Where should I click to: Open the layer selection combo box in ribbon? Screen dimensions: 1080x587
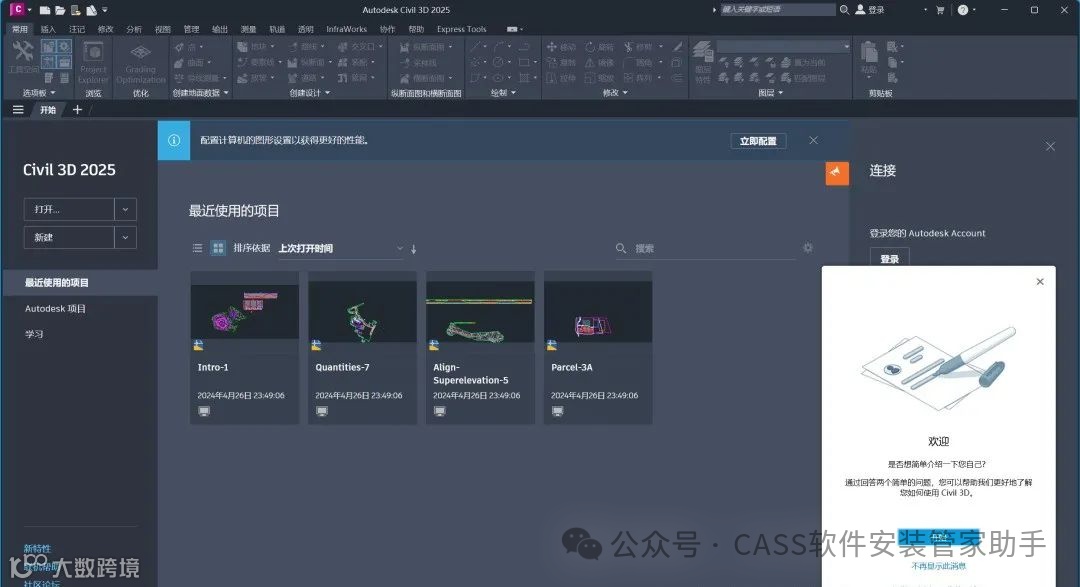click(784, 46)
